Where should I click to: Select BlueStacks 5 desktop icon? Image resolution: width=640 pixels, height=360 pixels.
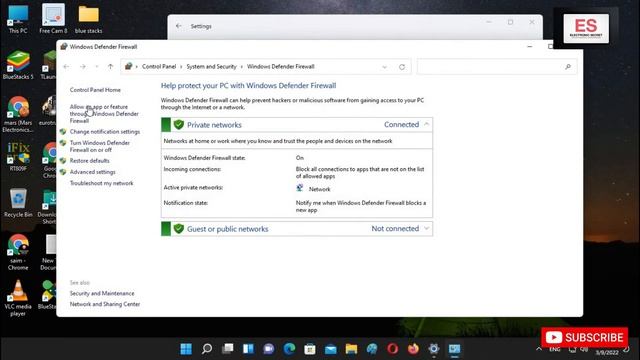pos(18,65)
